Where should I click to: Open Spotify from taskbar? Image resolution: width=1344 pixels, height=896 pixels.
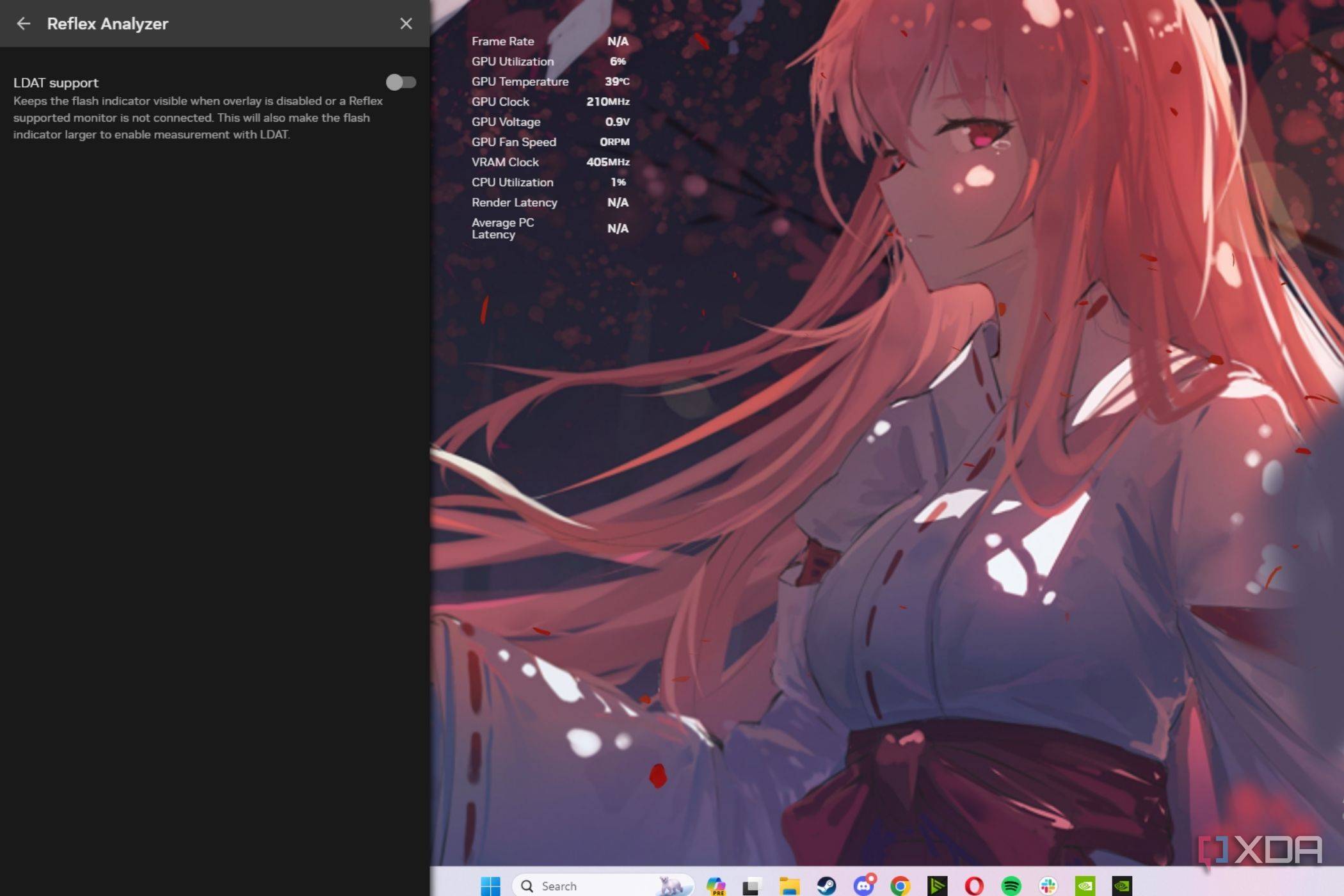pyautogui.click(x=1011, y=886)
